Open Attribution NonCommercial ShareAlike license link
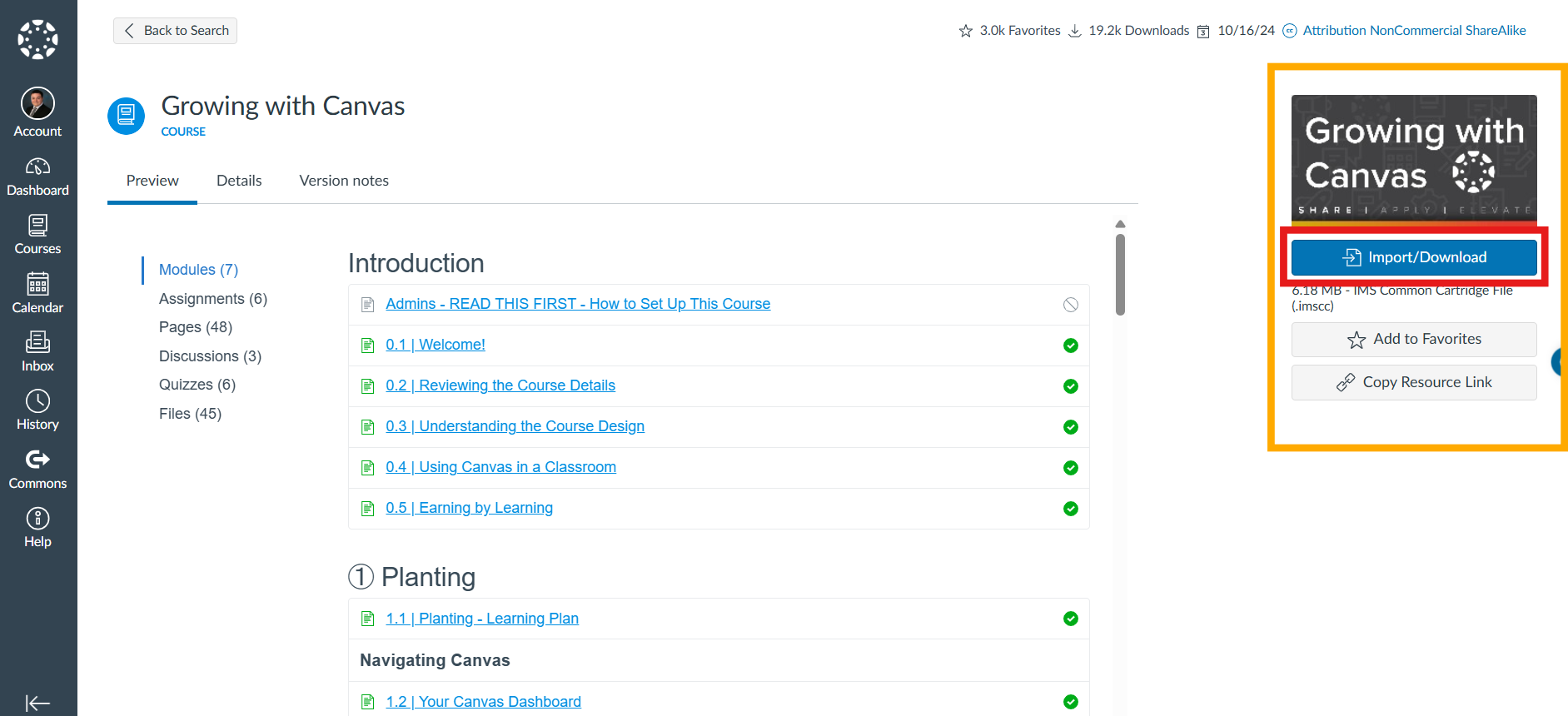1568x716 pixels. tap(1414, 31)
